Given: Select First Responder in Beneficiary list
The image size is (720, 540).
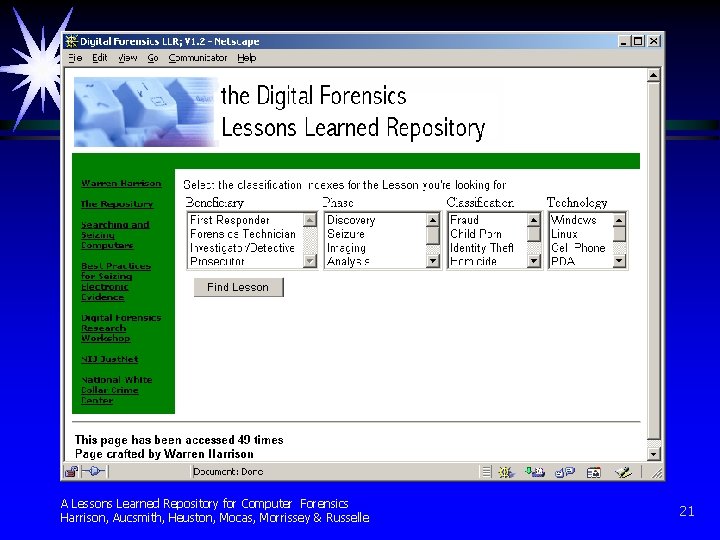Looking at the screenshot, I should pos(246,220).
